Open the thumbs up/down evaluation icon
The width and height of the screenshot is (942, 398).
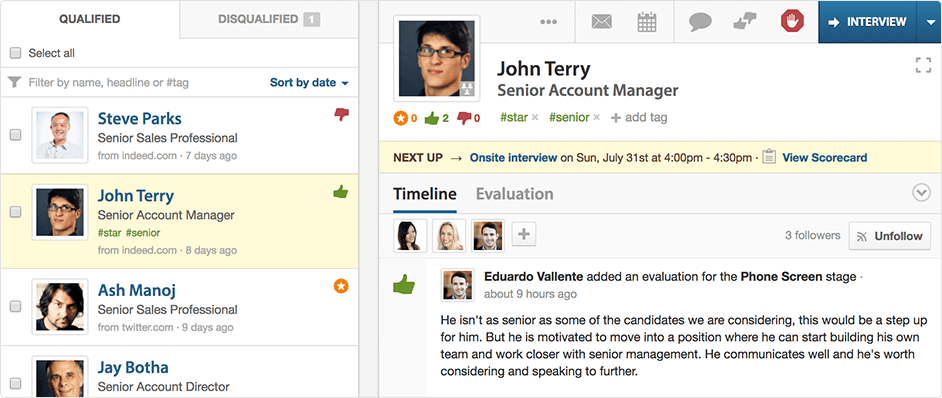click(x=744, y=22)
